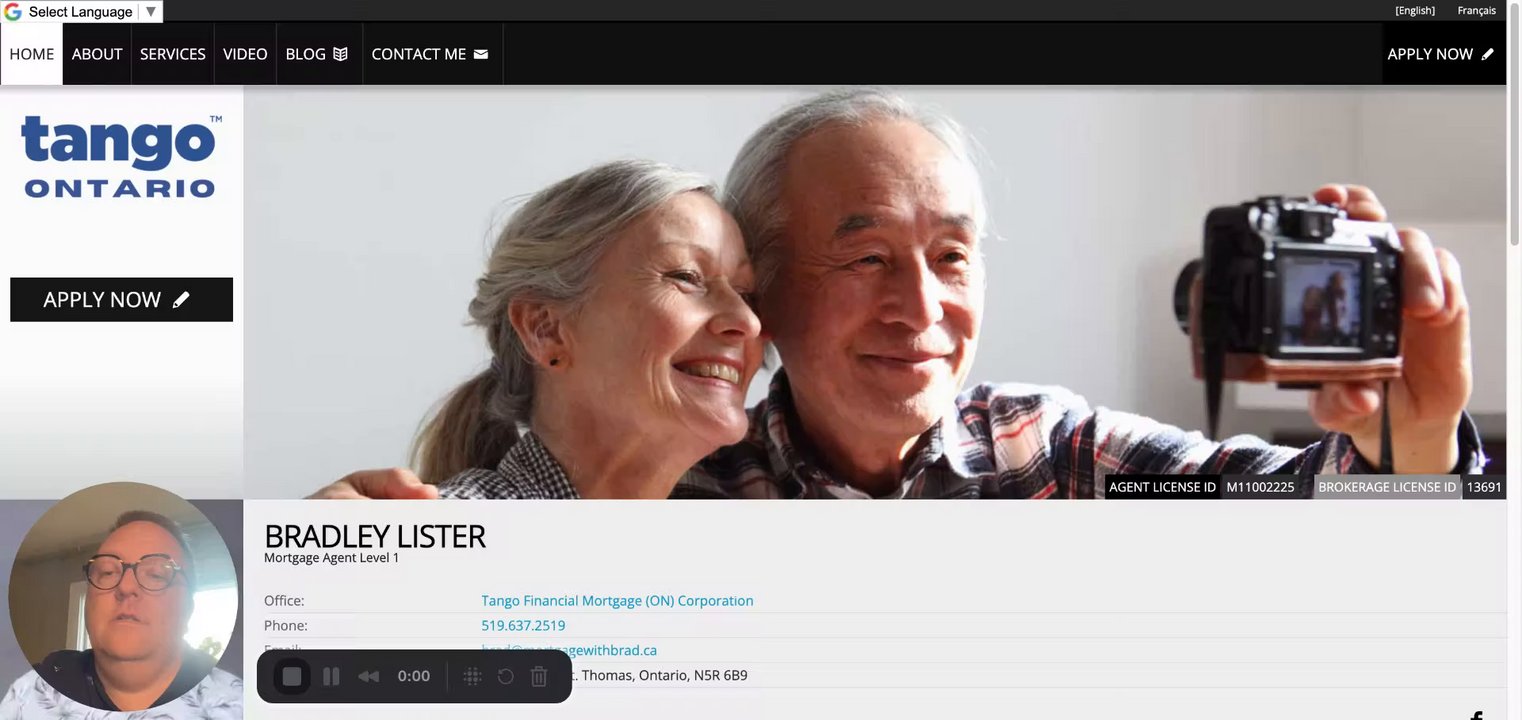Switch the site language to Français
1522x720 pixels.
click(1477, 11)
